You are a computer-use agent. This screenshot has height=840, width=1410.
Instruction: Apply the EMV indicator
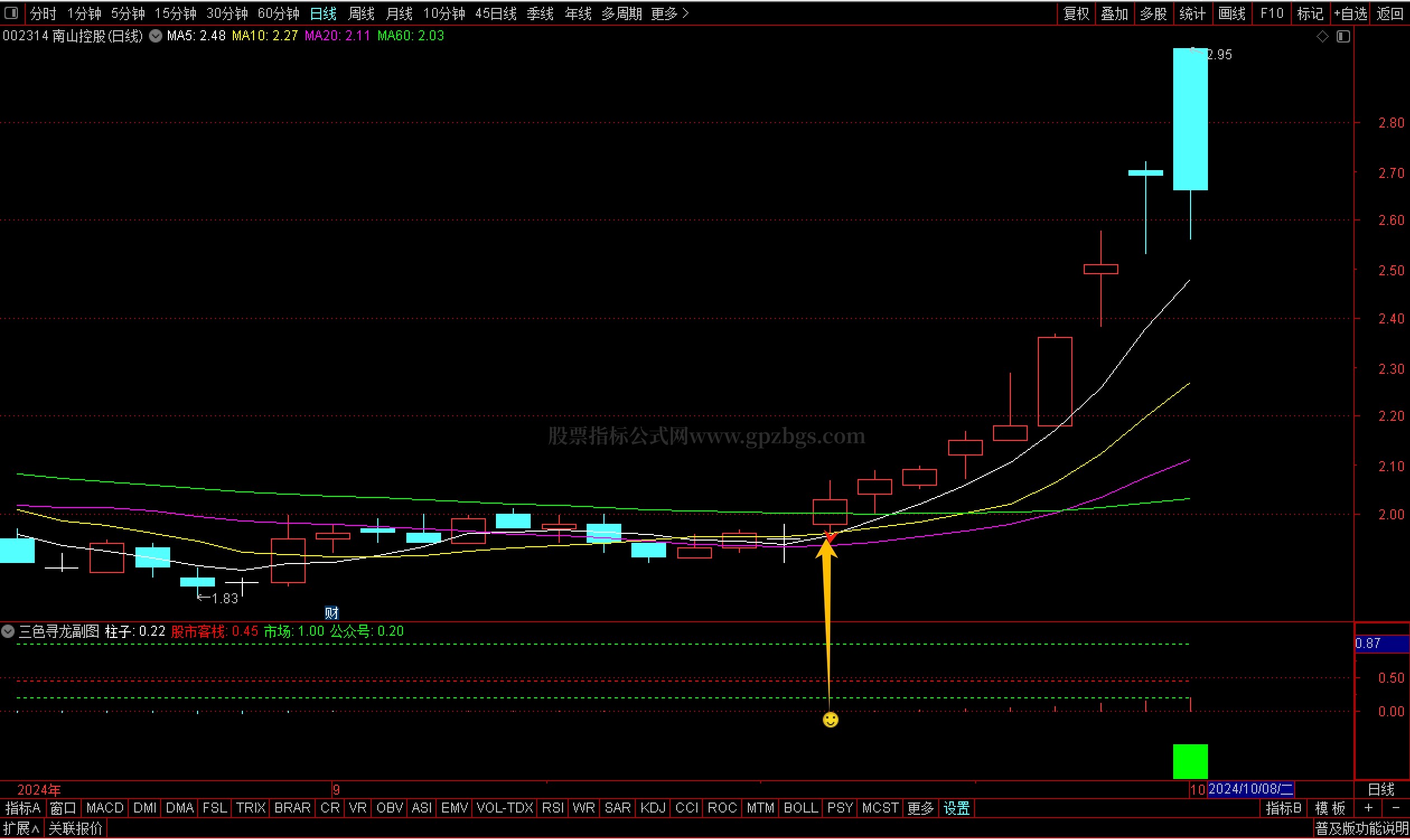click(x=455, y=808)
